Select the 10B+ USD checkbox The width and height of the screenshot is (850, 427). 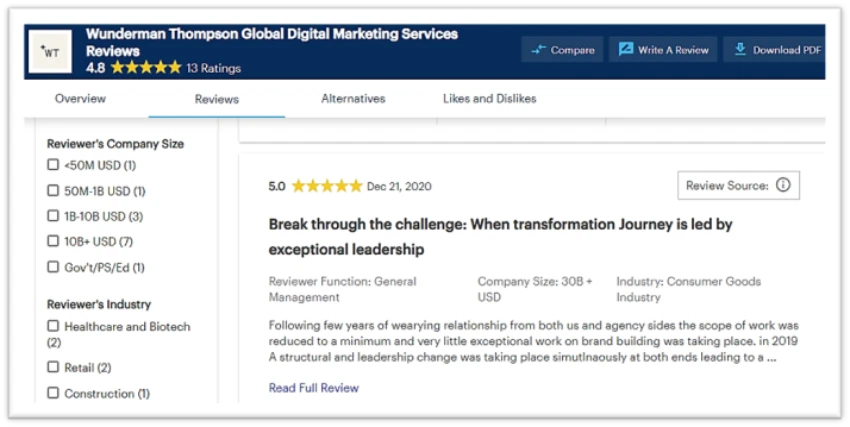[x=53, y=241]
